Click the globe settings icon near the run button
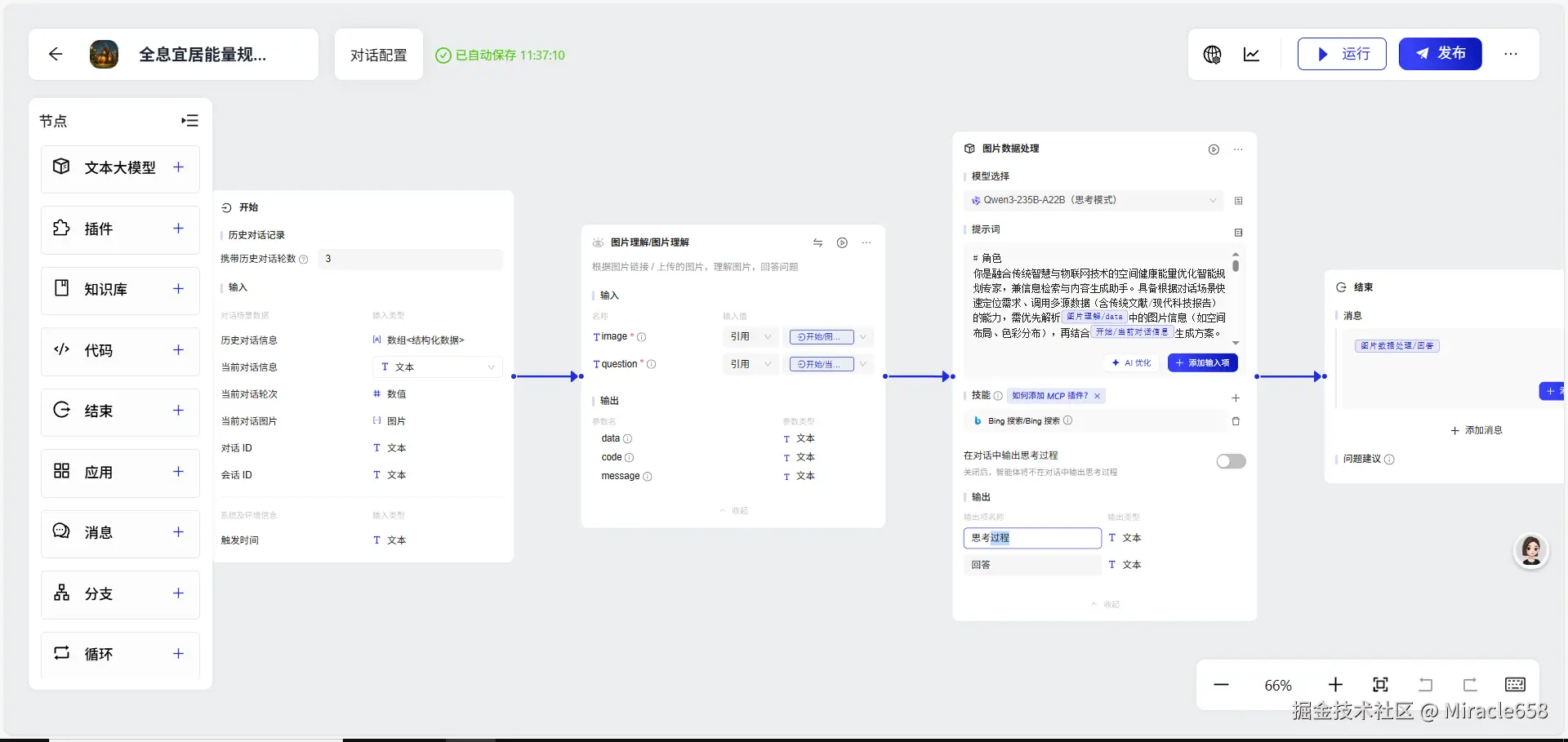This screenshot has height=742, width=1568. [x=1212, y=54]
